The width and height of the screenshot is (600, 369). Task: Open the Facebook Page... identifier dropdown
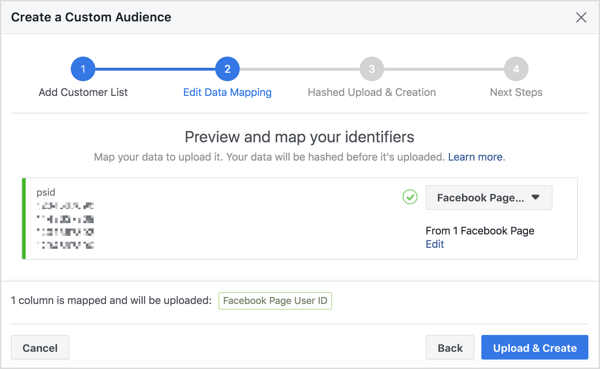point(489,198)
